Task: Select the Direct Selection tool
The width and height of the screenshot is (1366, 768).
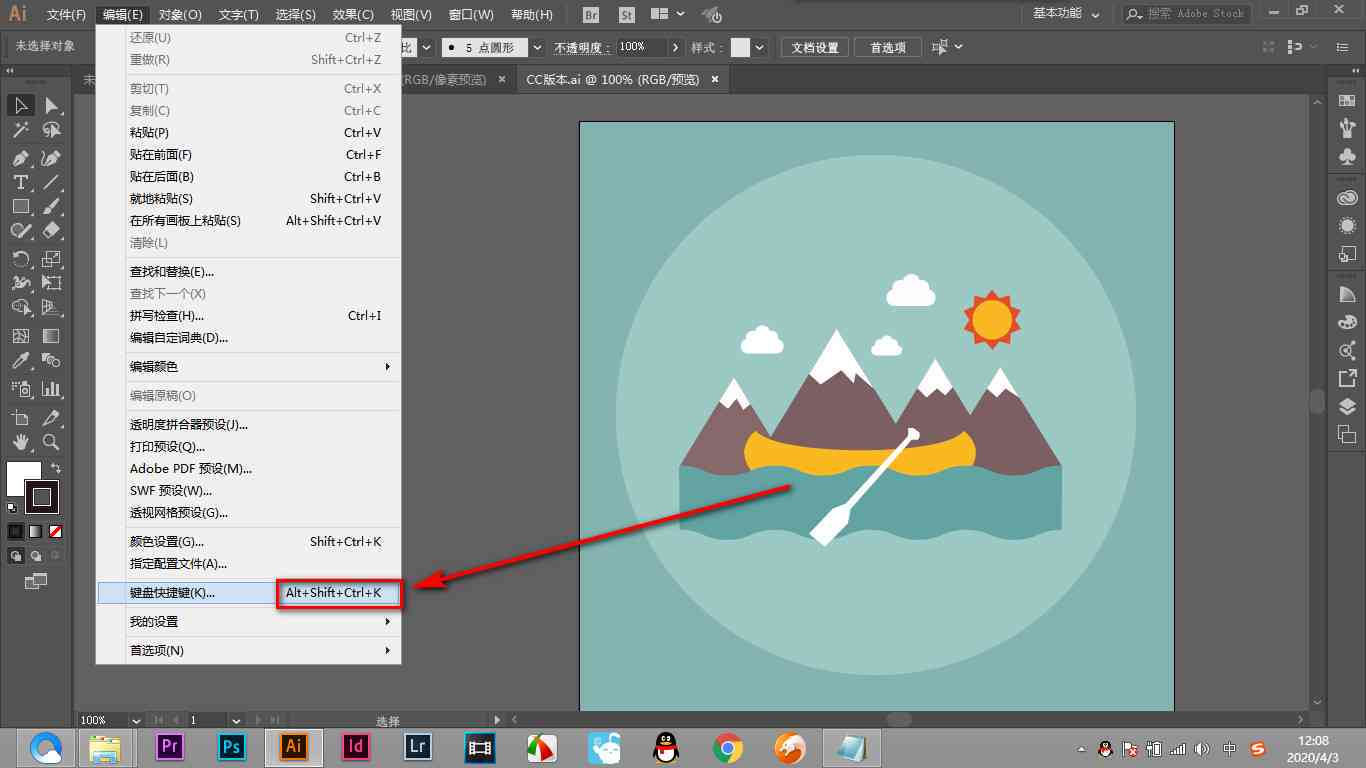Action: pyautogui.click(x=51, y=105)
